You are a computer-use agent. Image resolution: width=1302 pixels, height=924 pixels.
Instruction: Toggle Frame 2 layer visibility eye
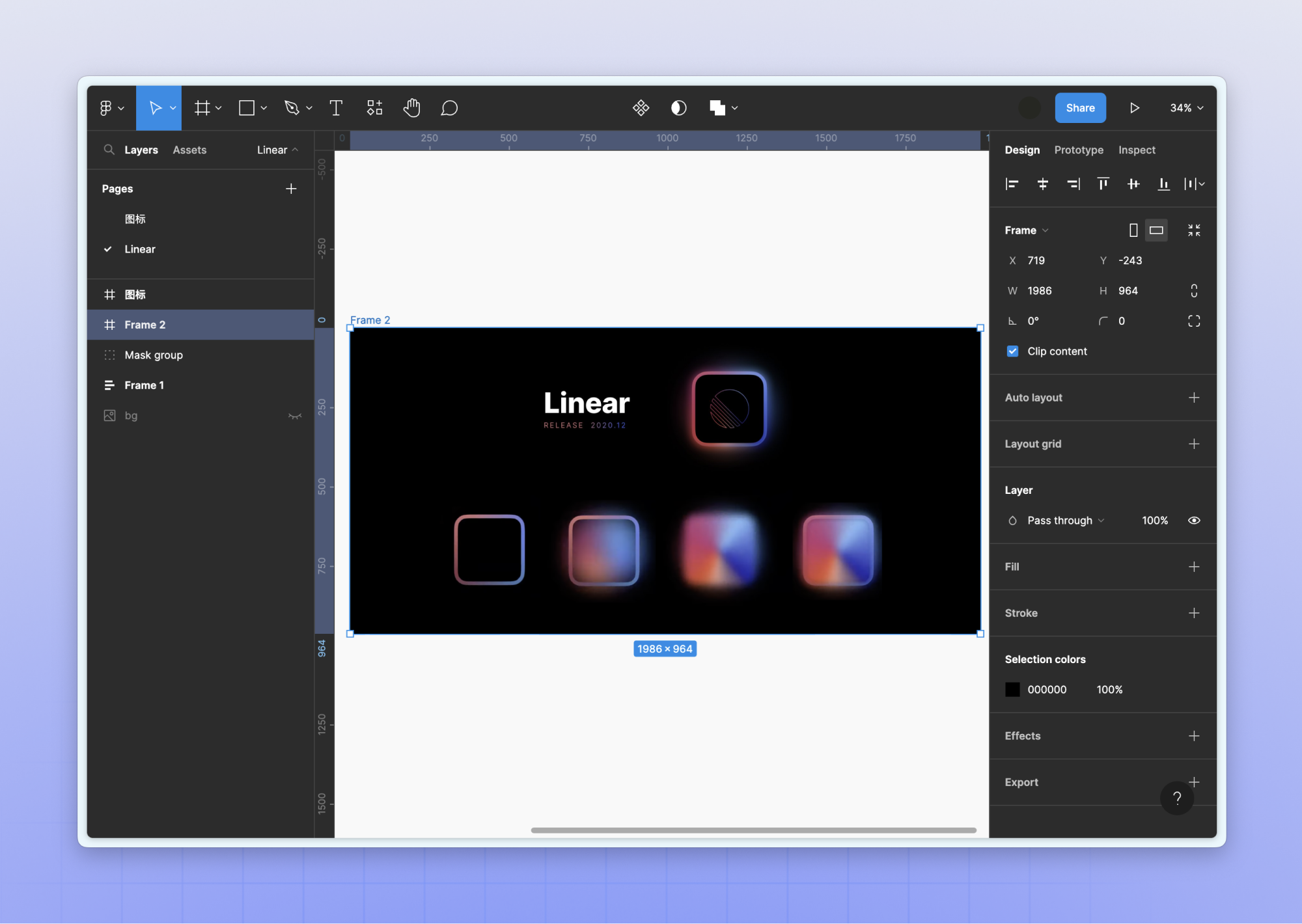[1194, 521]
